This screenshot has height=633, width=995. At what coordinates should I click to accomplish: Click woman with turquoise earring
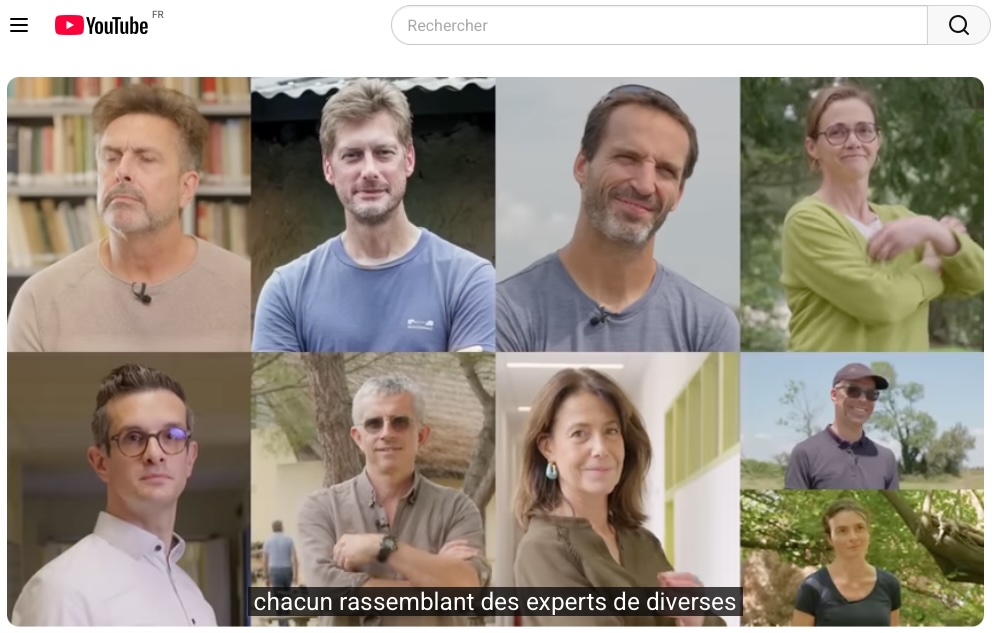(617, 489)
